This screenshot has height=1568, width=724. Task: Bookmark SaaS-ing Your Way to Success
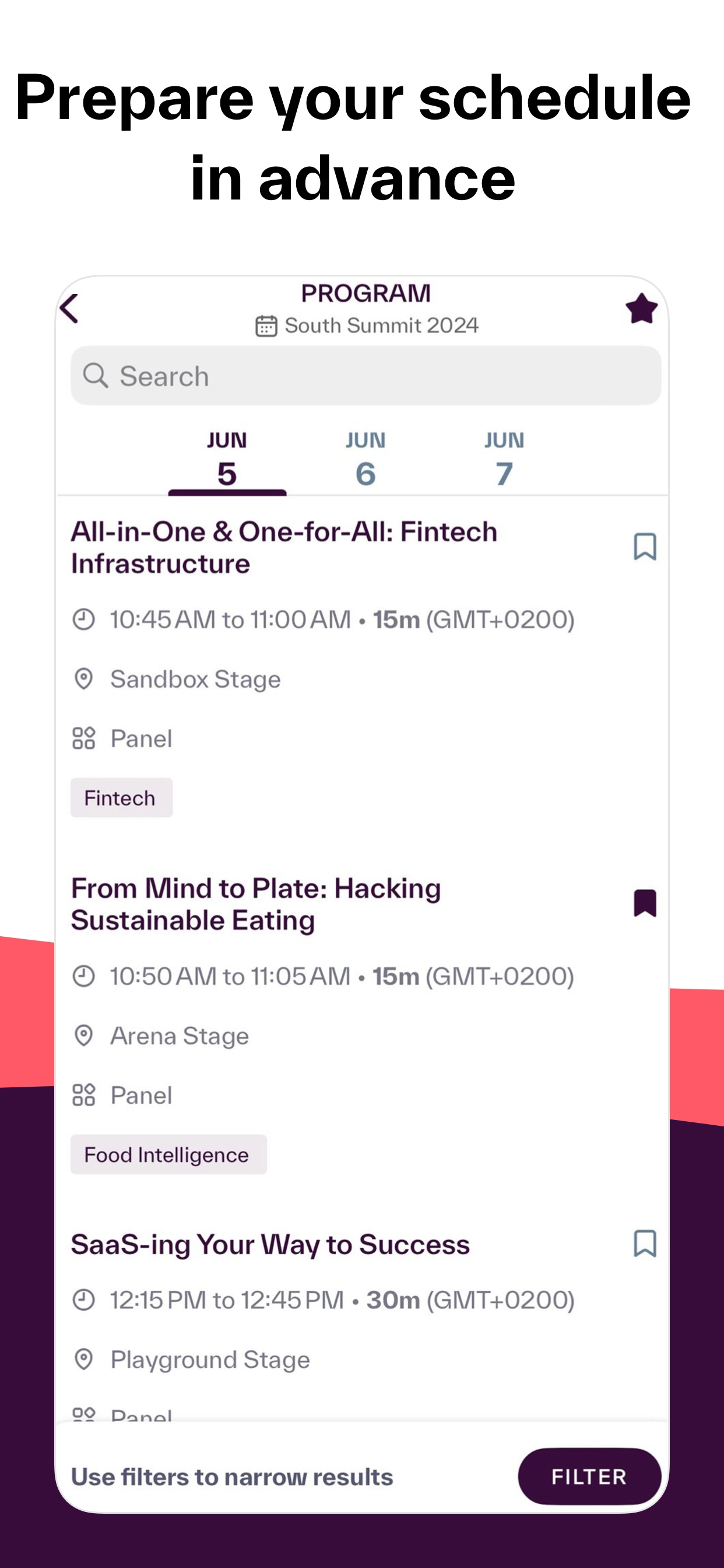click(645, 1243)
